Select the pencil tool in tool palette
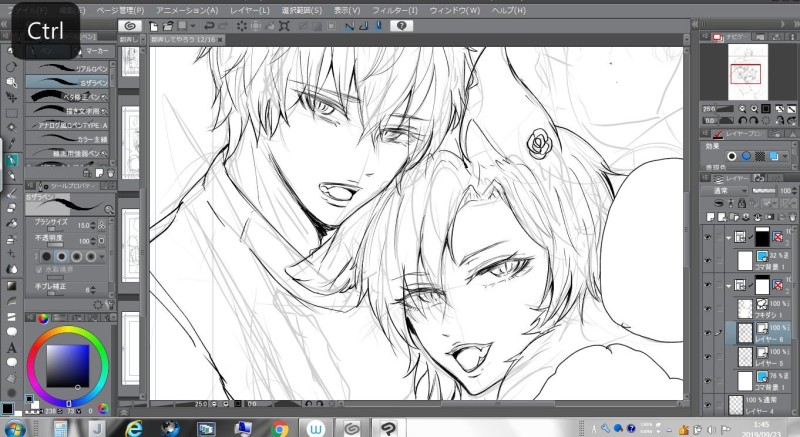Viewport: 800px width, 437px height. pos(11,176)
